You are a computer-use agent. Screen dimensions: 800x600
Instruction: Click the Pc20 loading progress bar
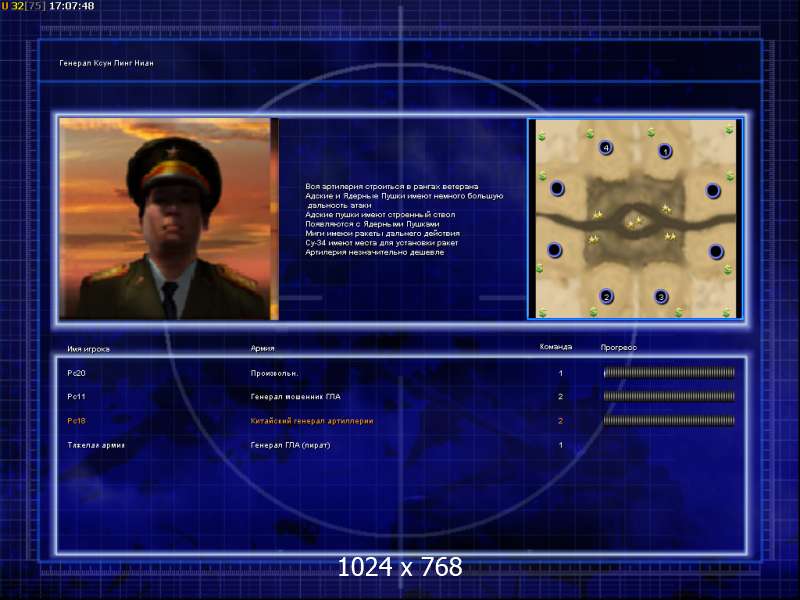pos(669,373)
